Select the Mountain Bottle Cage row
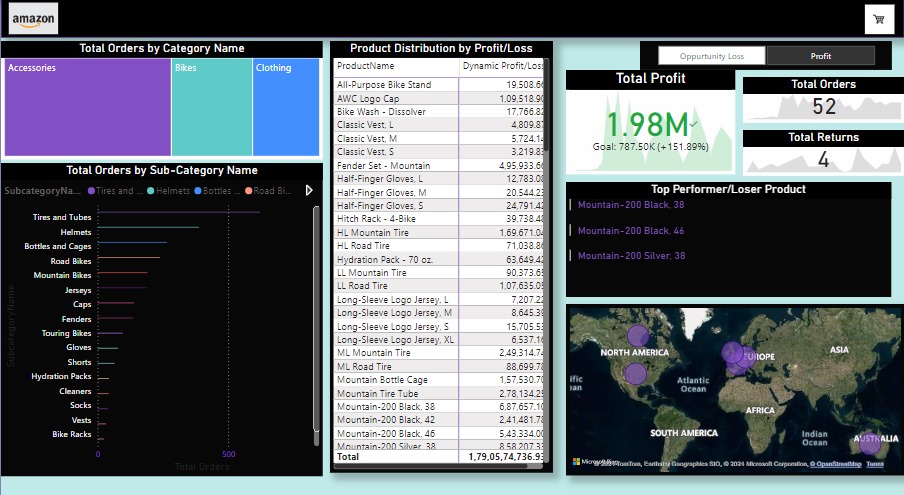The width and height of the screenshot is (904, 495). [439, 380]
